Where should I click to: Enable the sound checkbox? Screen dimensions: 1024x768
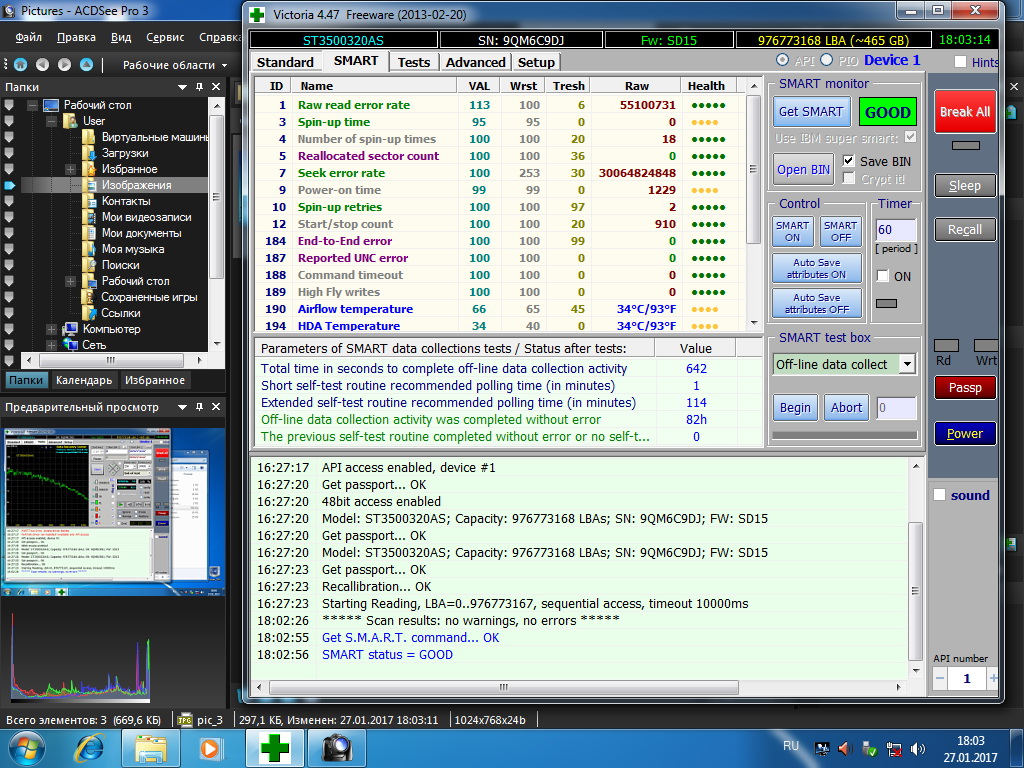click(x=940, y=495)
